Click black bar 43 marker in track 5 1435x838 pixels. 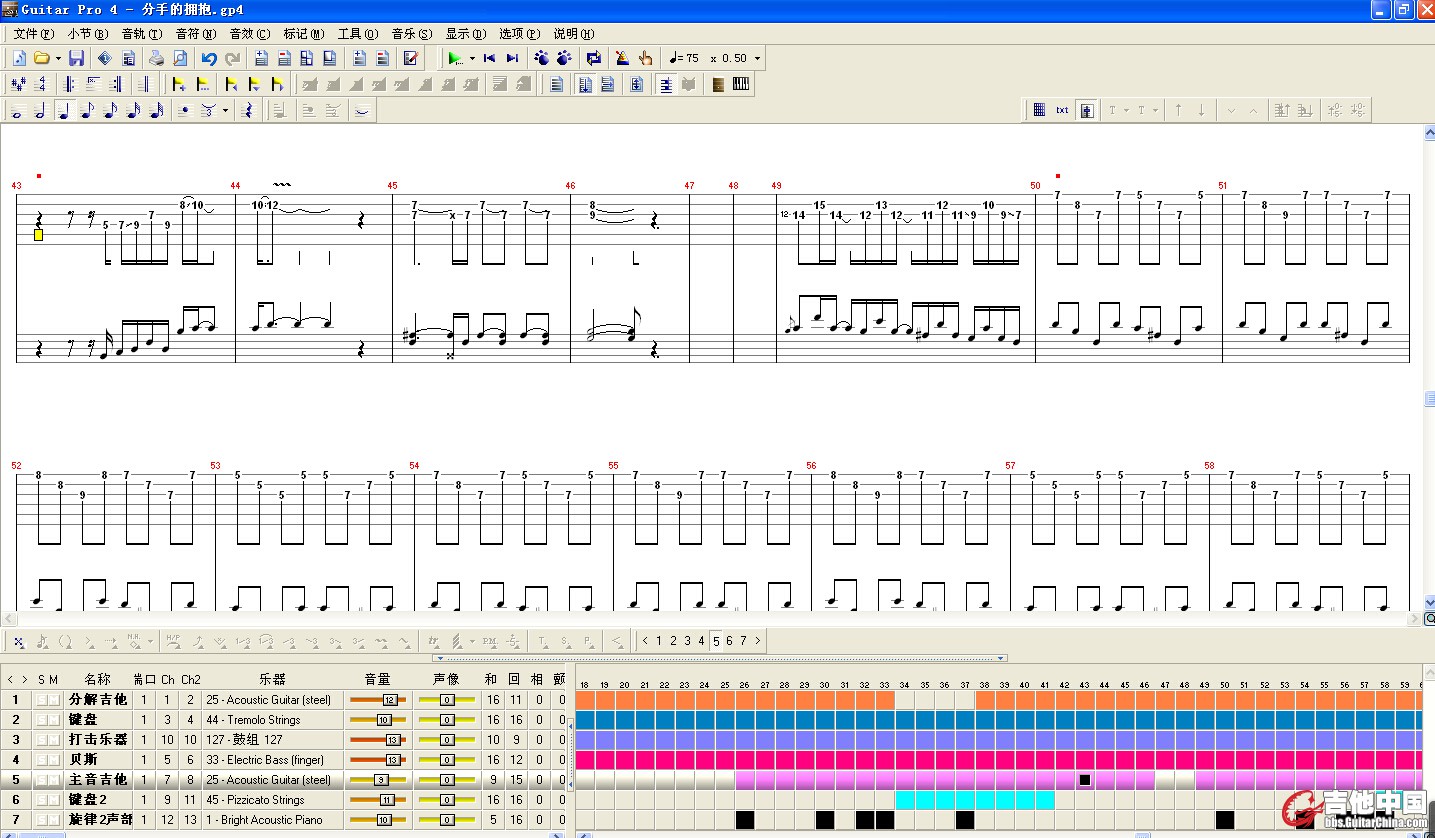1085,780
